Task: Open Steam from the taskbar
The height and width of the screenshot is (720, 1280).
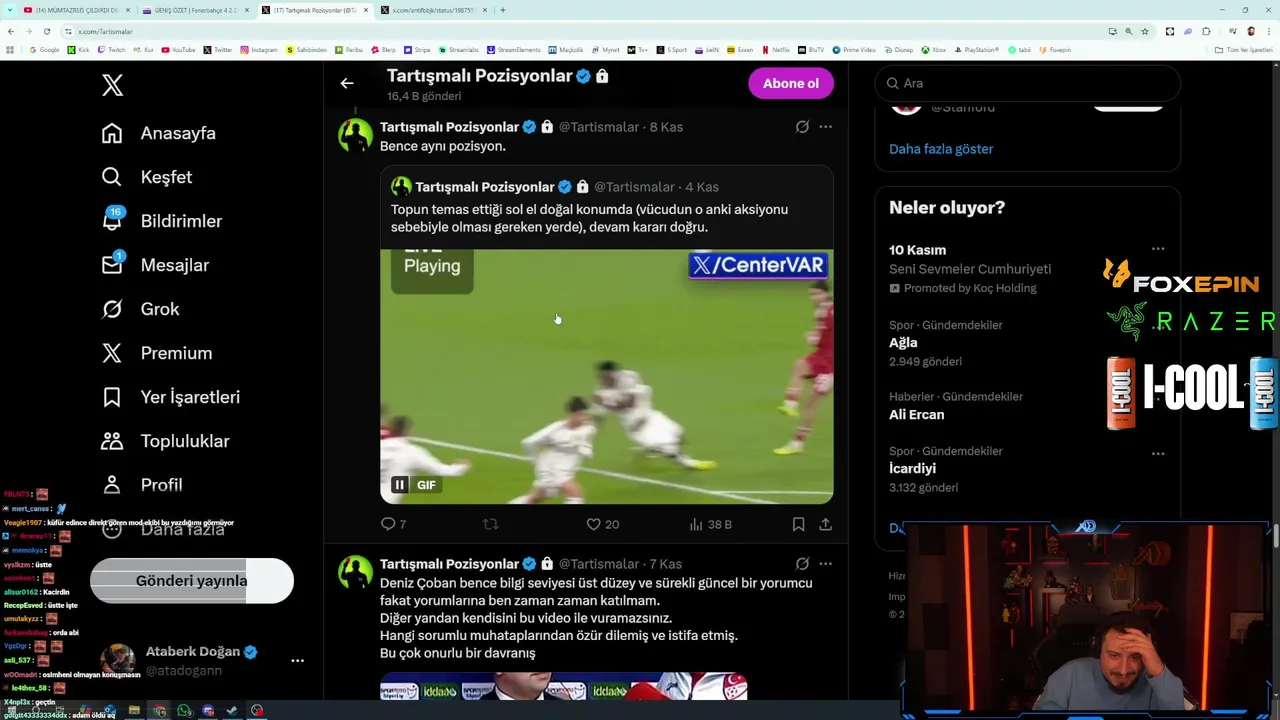Action: 232,711
